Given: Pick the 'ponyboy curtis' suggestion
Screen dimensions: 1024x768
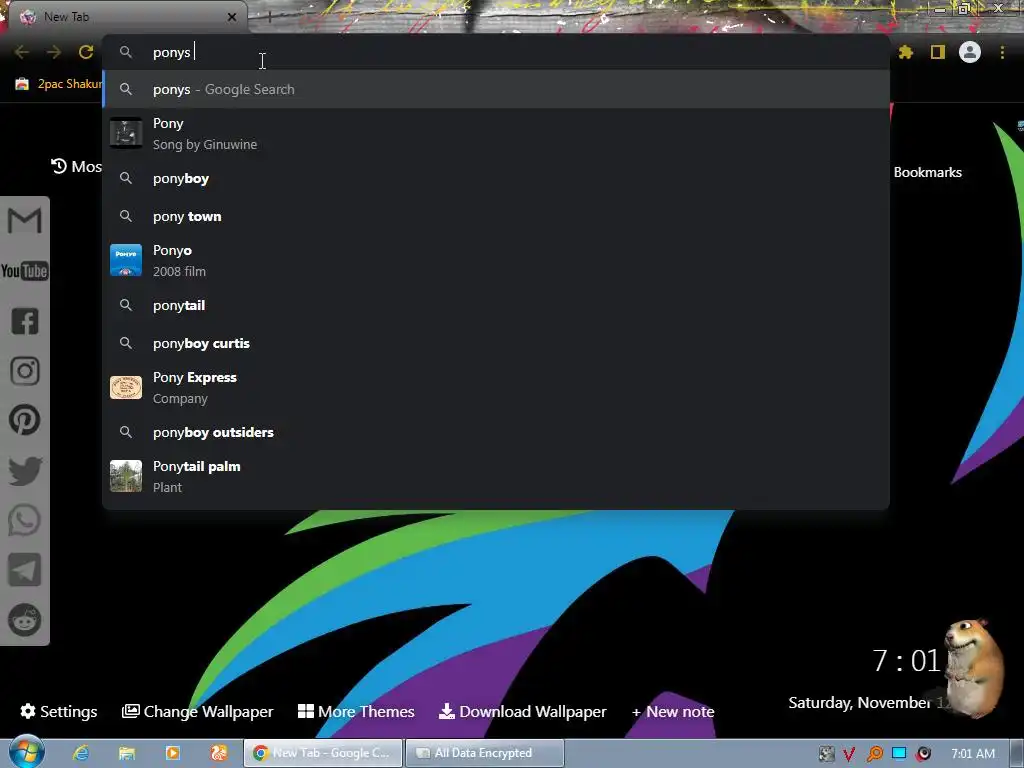Looking at the screenshot, I should coord(496,343).
